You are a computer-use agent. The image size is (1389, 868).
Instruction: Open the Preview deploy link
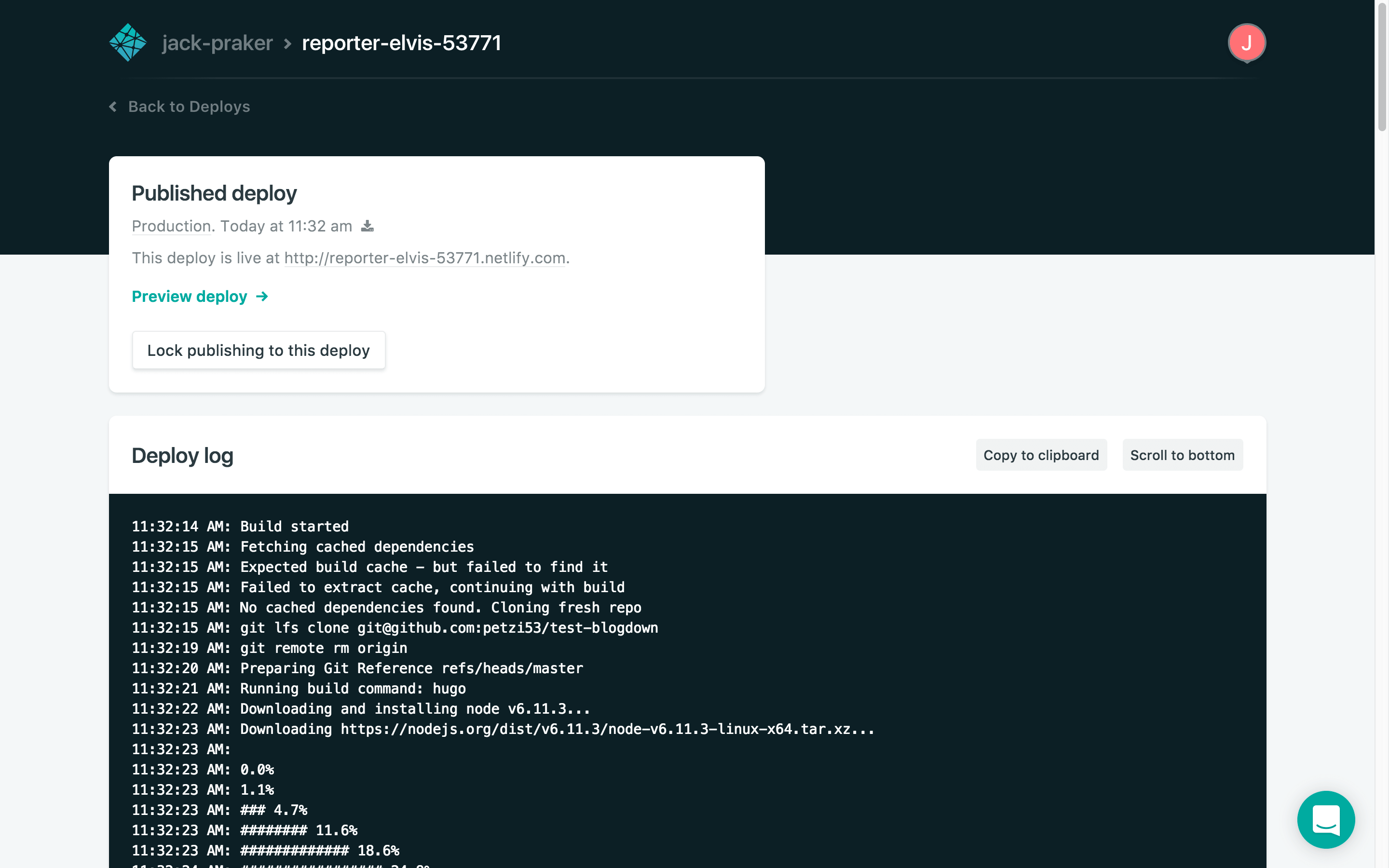click(190, 297)
